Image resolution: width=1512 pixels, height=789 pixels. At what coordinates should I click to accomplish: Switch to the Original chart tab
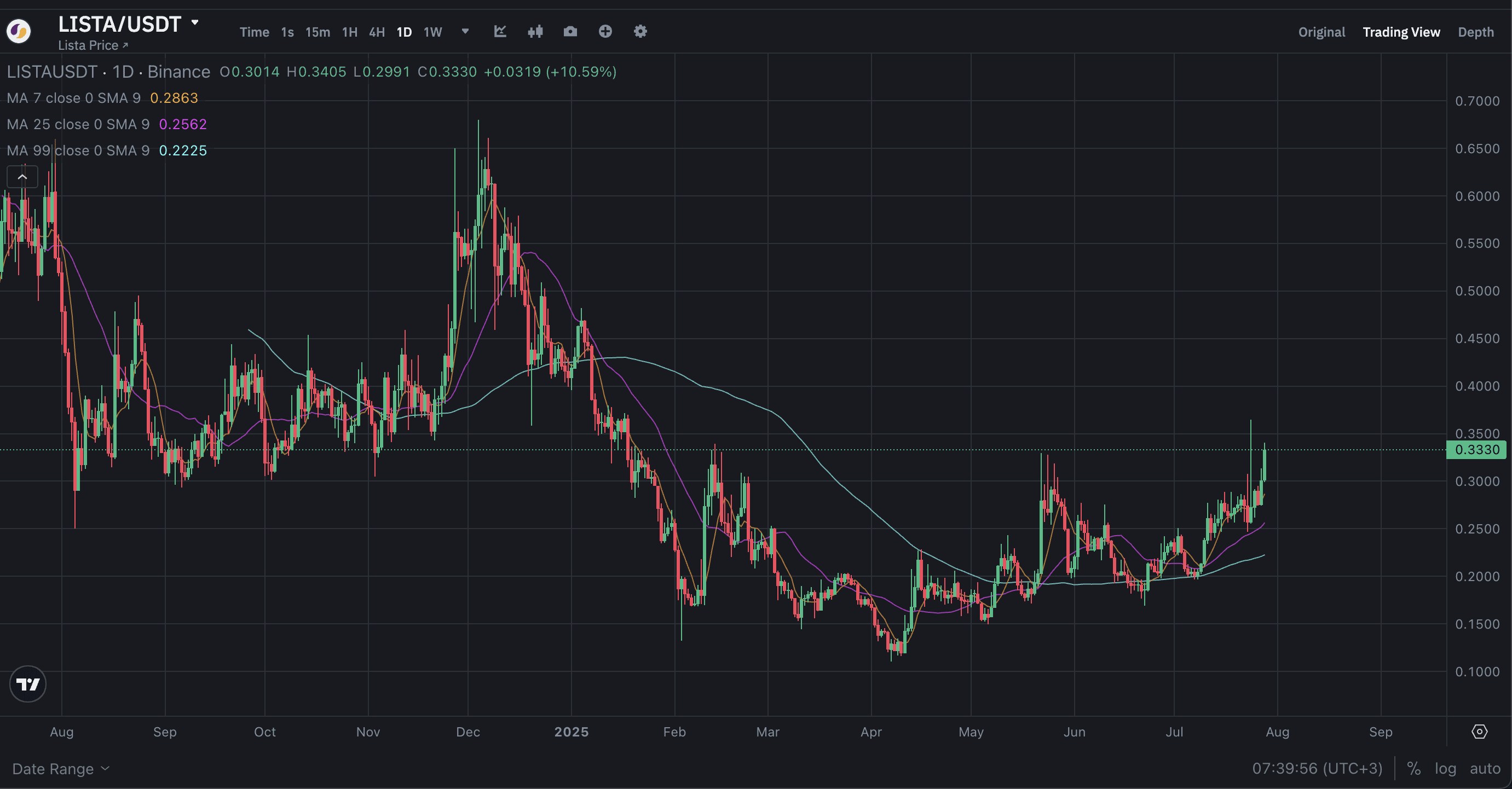coord(1321,32)
